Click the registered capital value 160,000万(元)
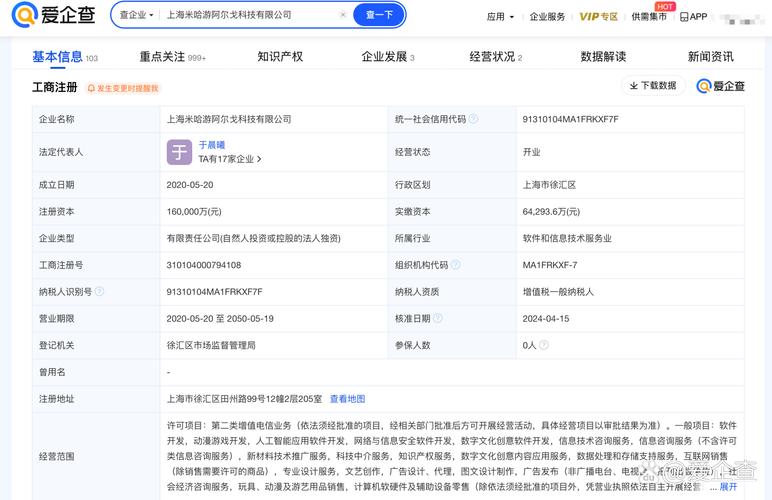Screen dimensions: 772x500 point(194,212)
